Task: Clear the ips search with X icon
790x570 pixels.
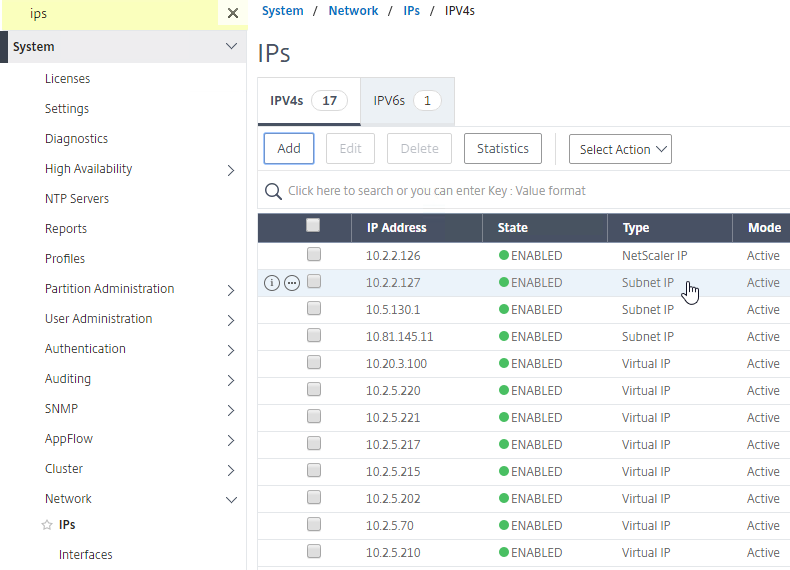Action: 233,13
